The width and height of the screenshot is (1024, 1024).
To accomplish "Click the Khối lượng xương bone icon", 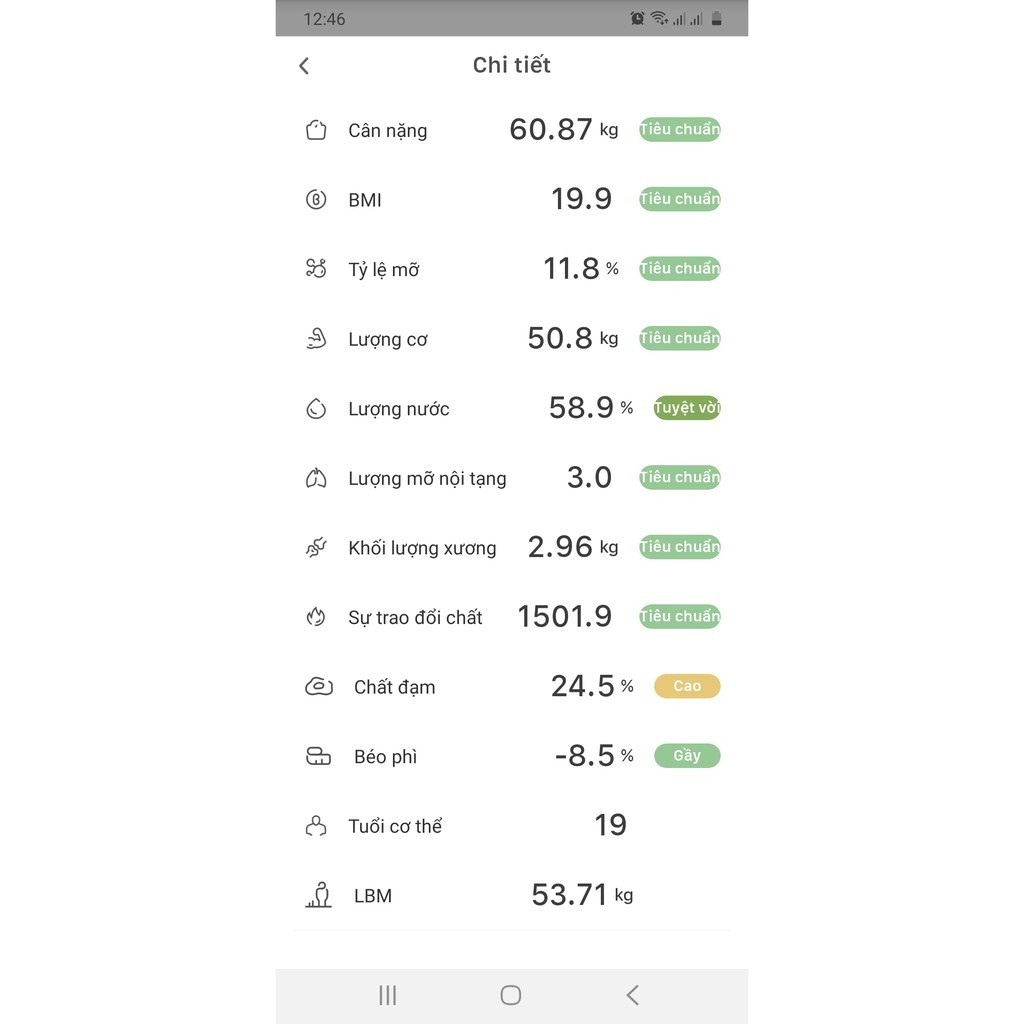I will [316, 548].
